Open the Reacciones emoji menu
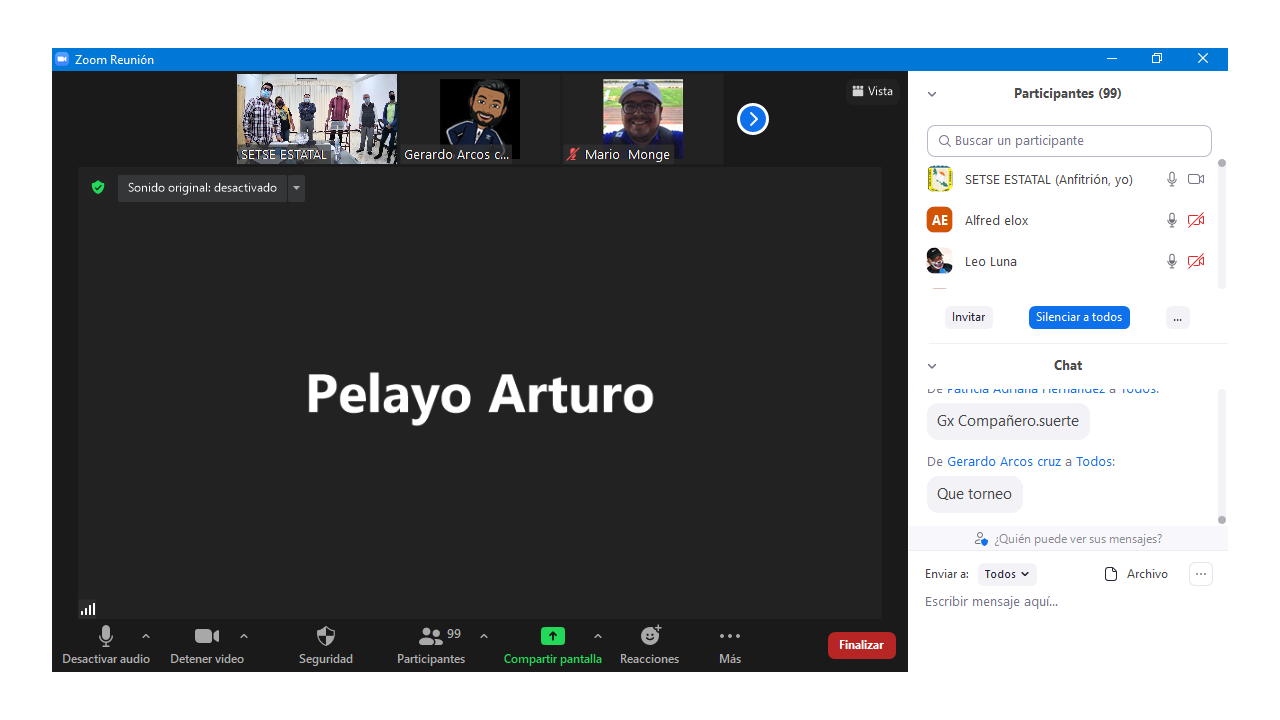1280x720 pixels. pyautogui.click(x=650, y=636)
